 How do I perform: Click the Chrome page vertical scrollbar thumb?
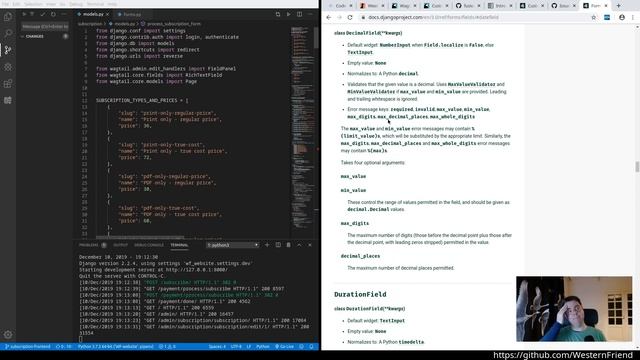(x=637, y=167)
